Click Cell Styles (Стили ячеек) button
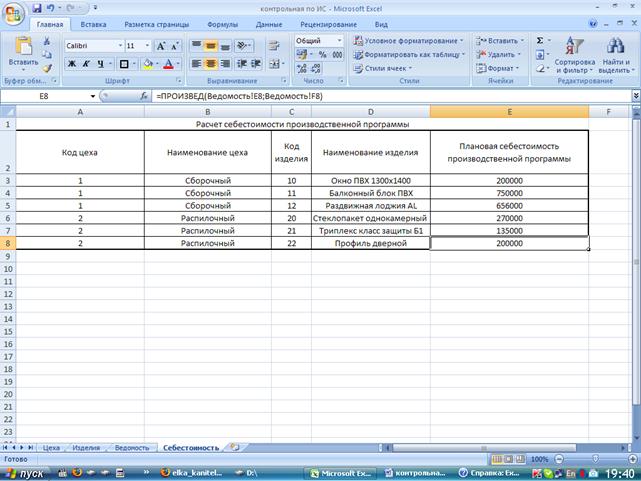The height and width of the screenshot is (481, 641). (390, 68)
